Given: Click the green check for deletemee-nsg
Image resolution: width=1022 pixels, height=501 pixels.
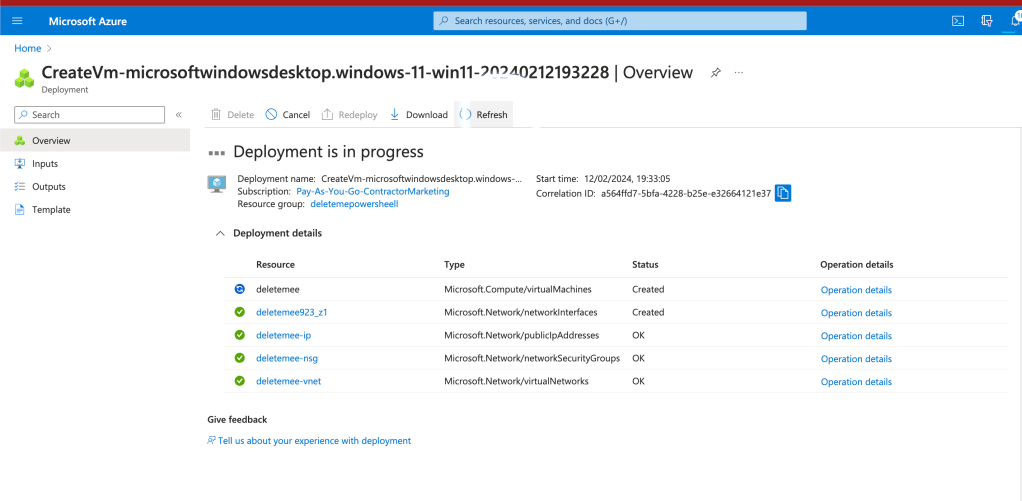Looking at the screenshot, I should [x=240, y=358].
